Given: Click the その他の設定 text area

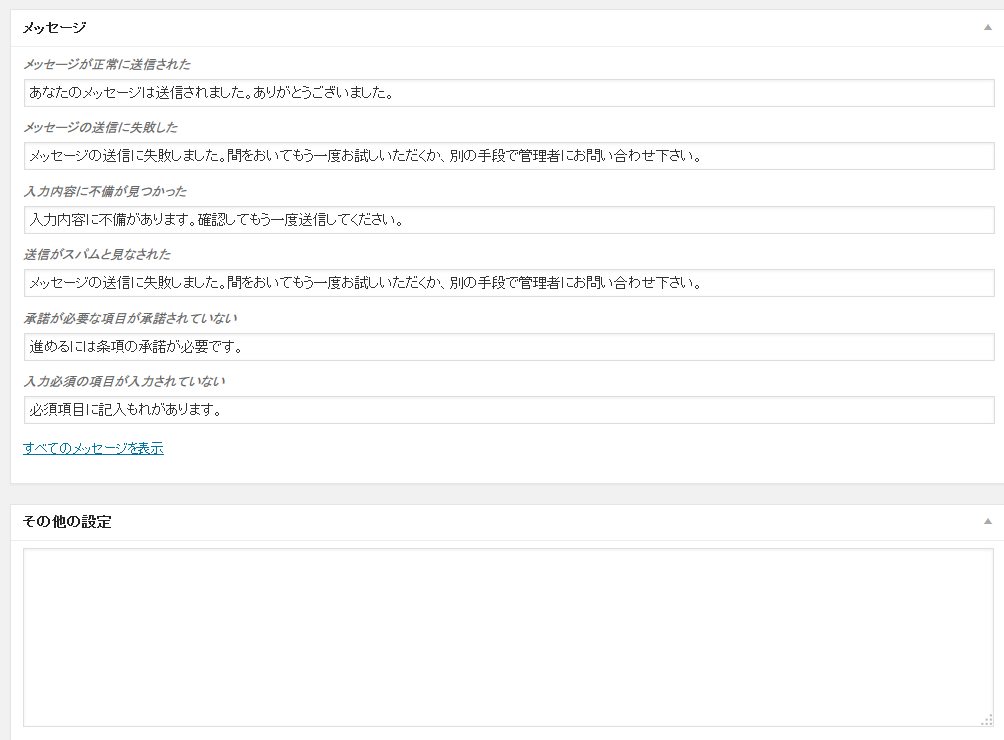Looking at the screenshot, I should point(508,638).
